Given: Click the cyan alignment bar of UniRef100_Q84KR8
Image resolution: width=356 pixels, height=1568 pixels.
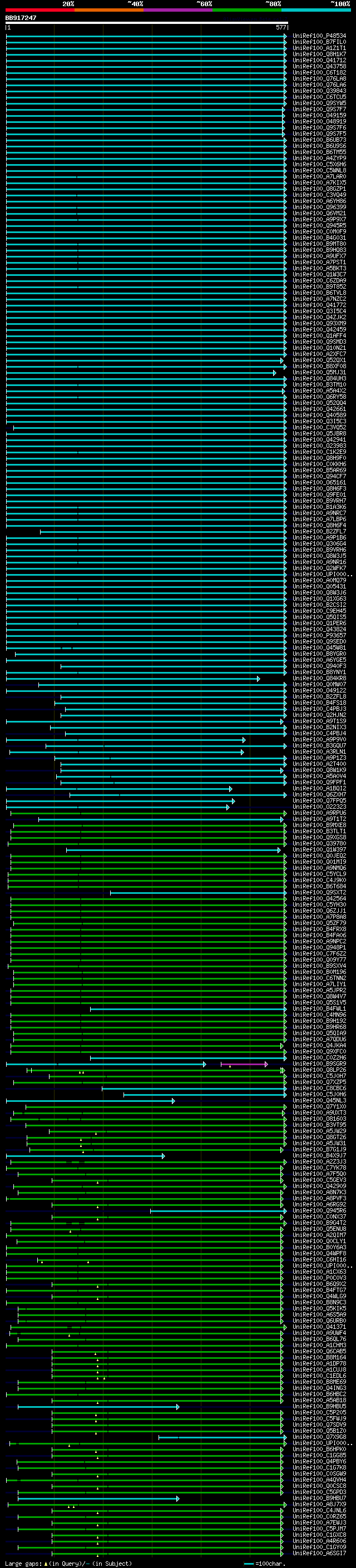Looking at the screenshot, I should pyautogui.click(x=132, y=678).
